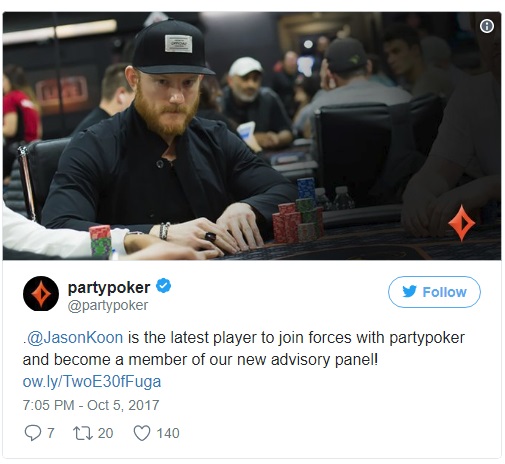
Task: Click the tweet text about advisory panel
Action: 244,349
